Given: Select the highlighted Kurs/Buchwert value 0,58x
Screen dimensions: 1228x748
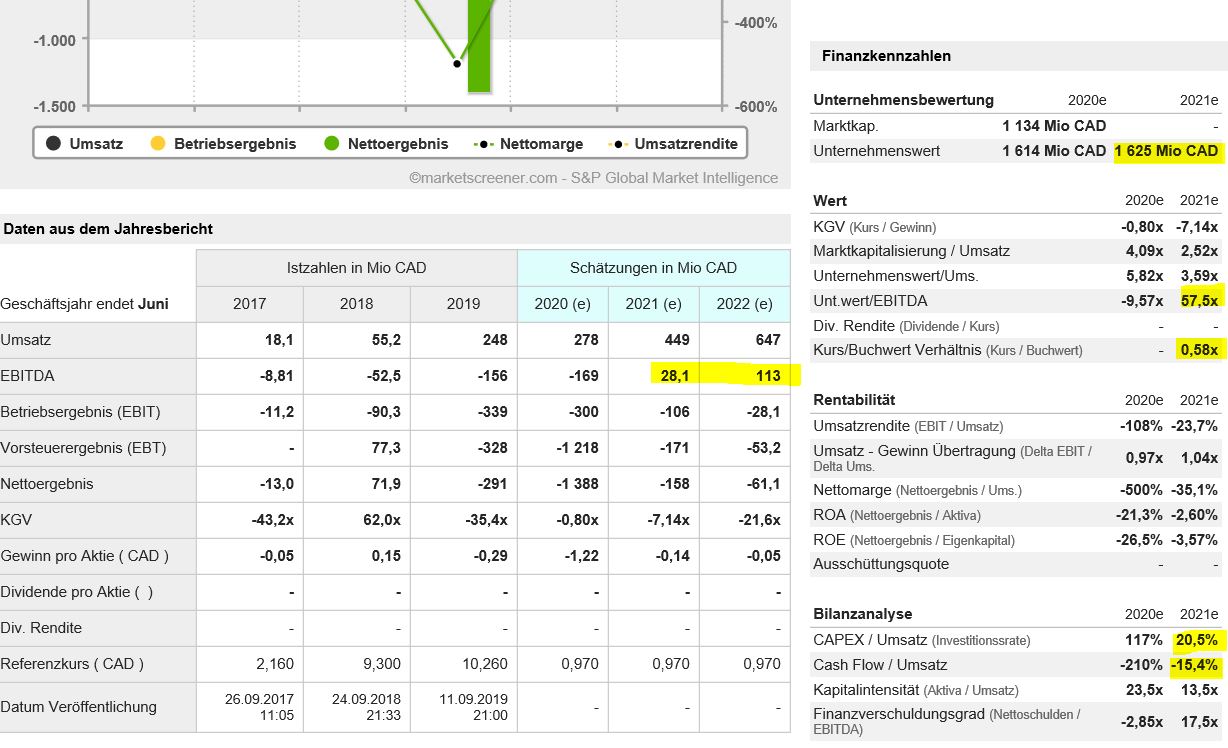Looking at the screenshot, I should point(1201,350).
